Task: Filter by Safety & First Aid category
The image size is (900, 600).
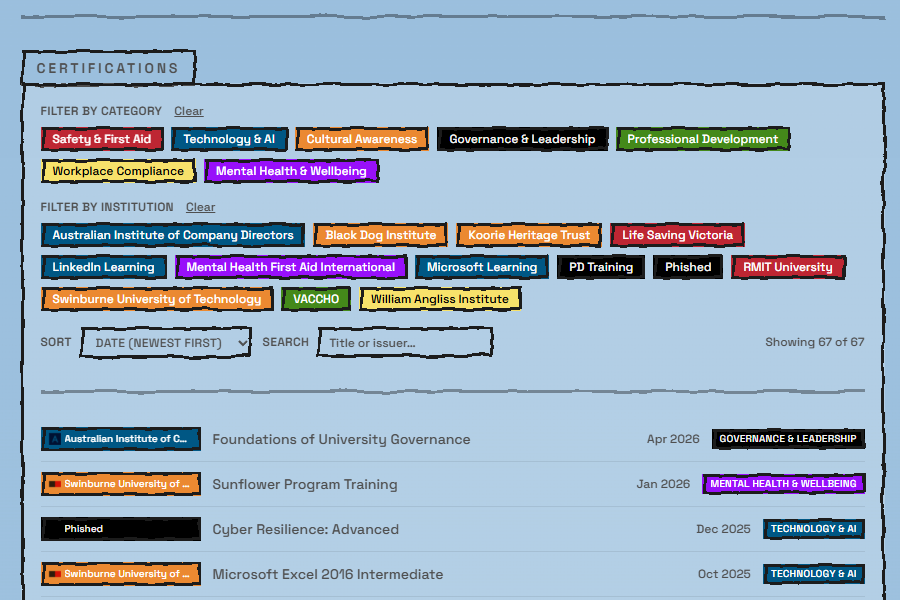Action: coord(102,139)
